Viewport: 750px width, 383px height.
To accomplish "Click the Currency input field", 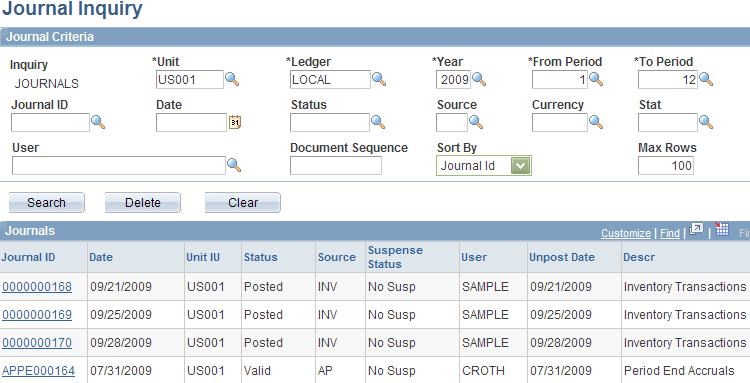I will pyautogui.click(x=560, y=122).
